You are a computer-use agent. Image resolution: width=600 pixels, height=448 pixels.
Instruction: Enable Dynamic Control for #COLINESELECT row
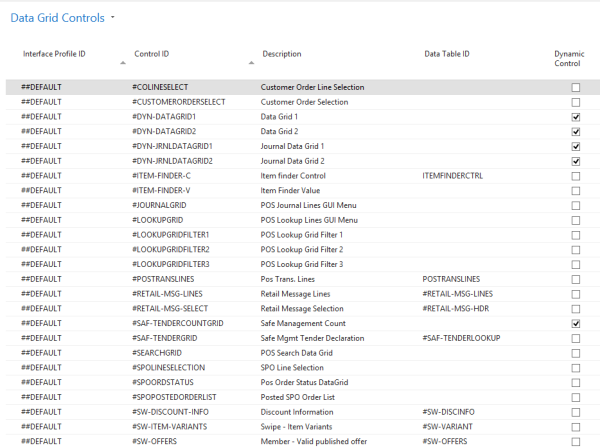(x=575, y=88)
